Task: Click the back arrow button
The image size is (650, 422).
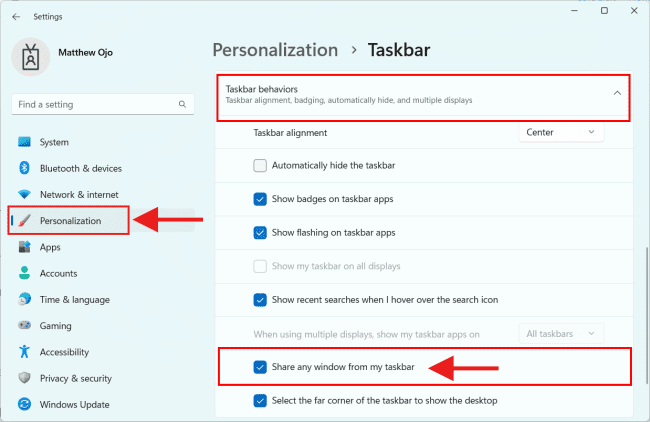Action: (x=16, y=16)
